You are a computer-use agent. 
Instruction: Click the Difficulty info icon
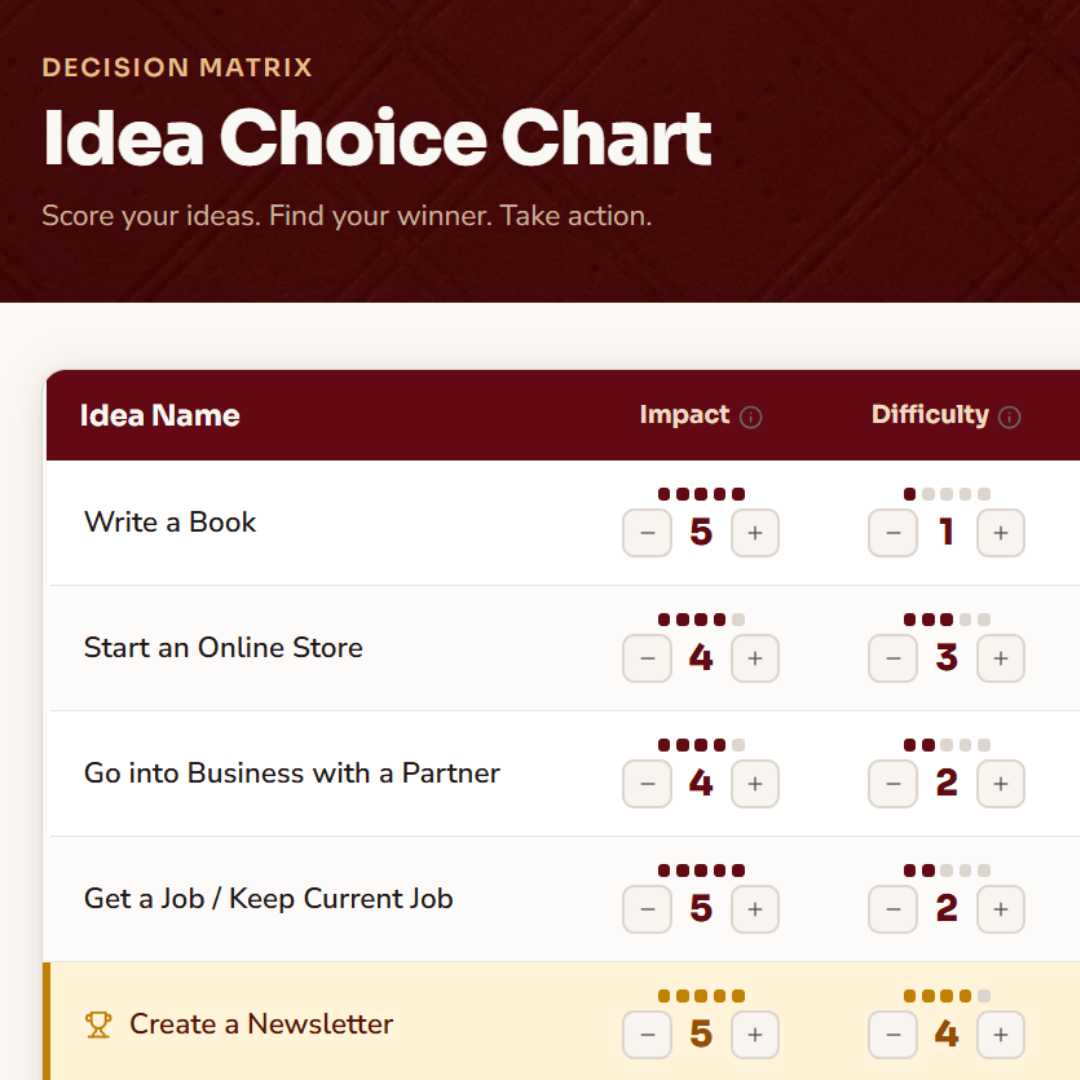1010,417
